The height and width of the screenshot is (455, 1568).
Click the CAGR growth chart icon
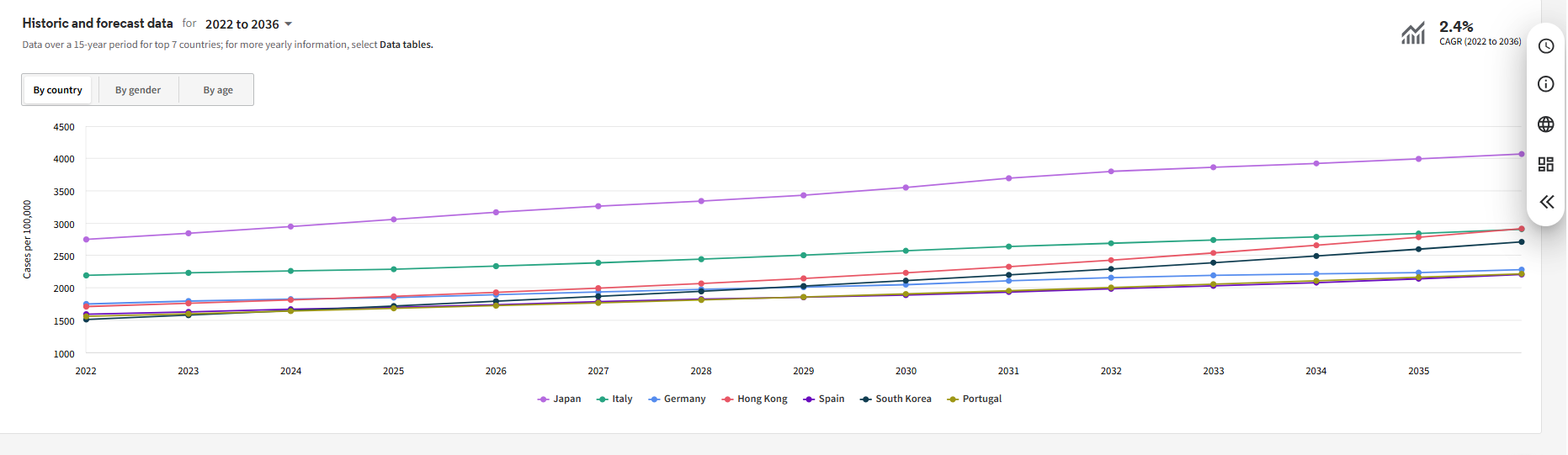[x=1413, y=34]
